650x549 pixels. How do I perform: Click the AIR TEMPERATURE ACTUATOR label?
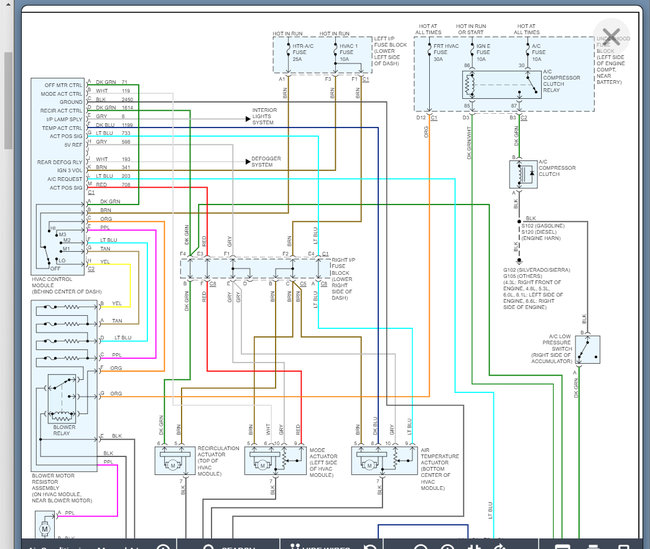pyautogui.click(x=439, y=469)
